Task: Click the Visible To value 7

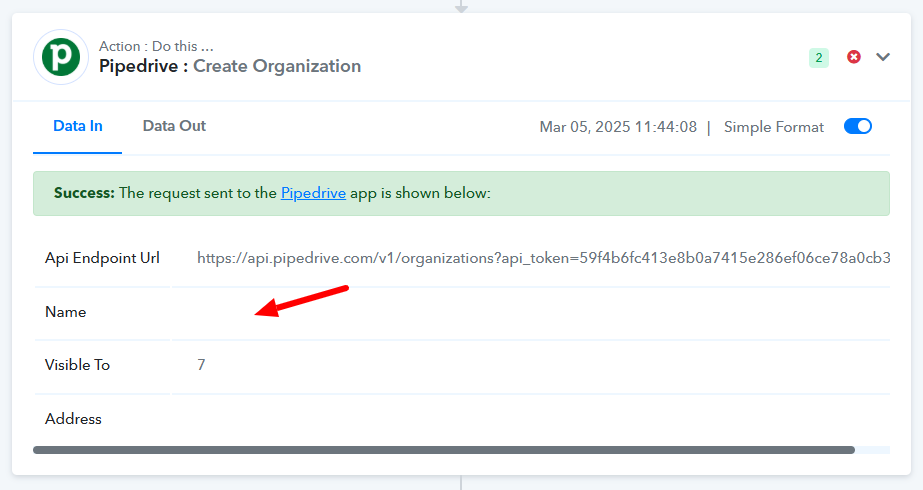Action: (201, 365)
